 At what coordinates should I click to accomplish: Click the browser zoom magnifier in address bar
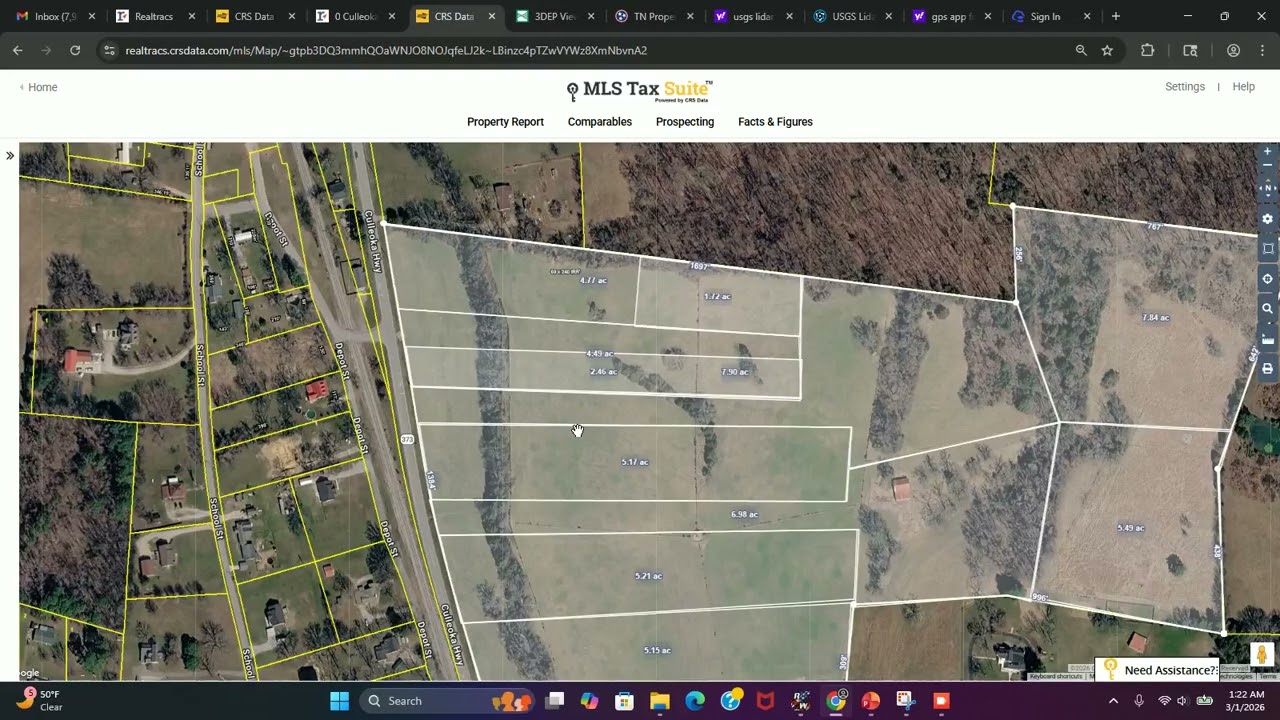click(x=1081, y=50)
